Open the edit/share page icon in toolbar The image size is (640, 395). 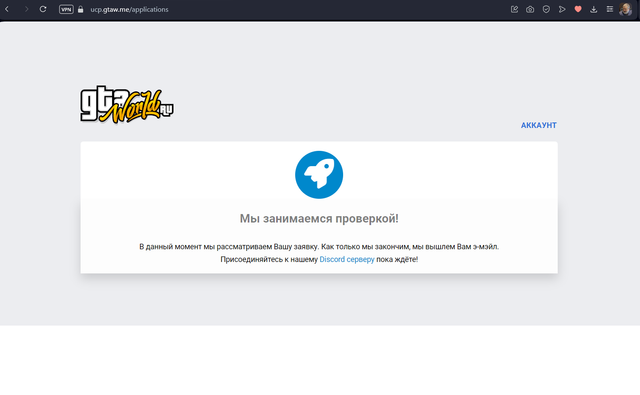[514, 9]
